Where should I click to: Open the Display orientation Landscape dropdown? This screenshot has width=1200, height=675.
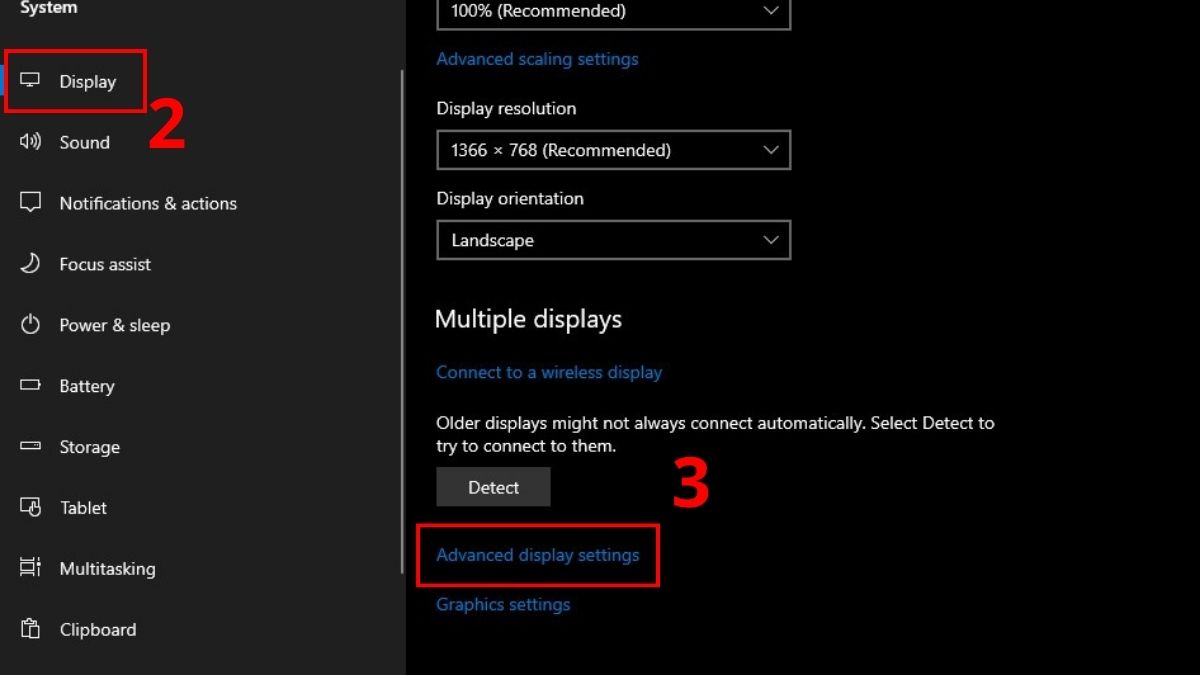coord(614,240)
